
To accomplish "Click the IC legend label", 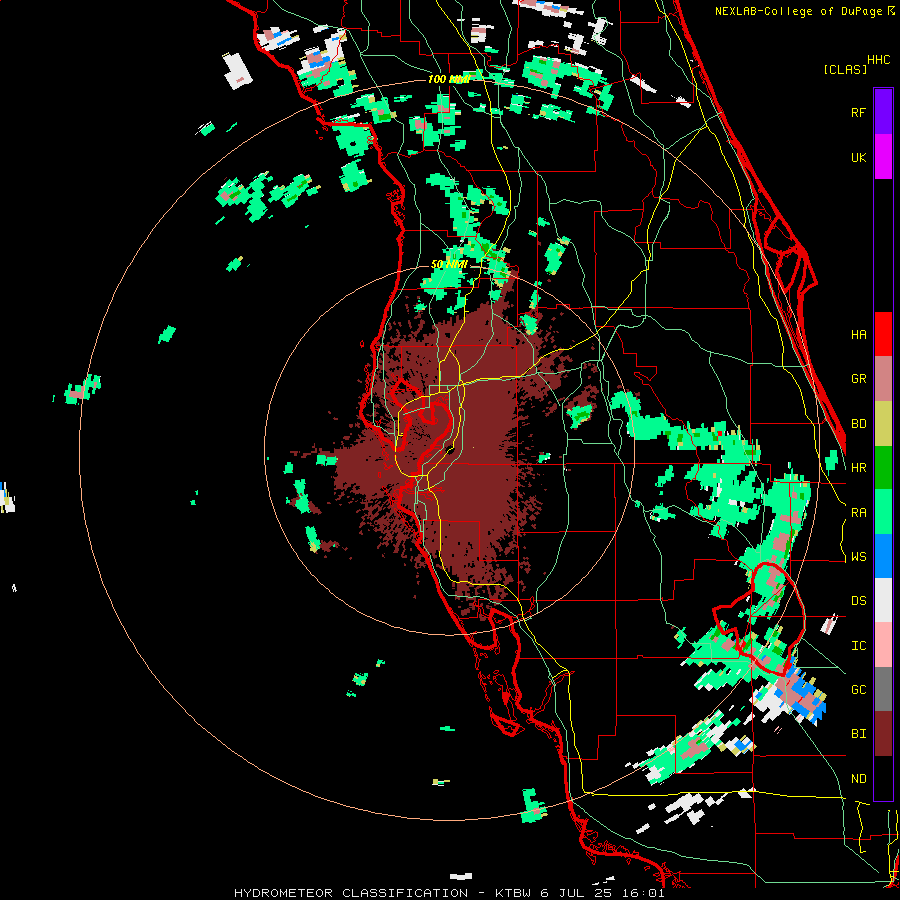I will point(858,646).
